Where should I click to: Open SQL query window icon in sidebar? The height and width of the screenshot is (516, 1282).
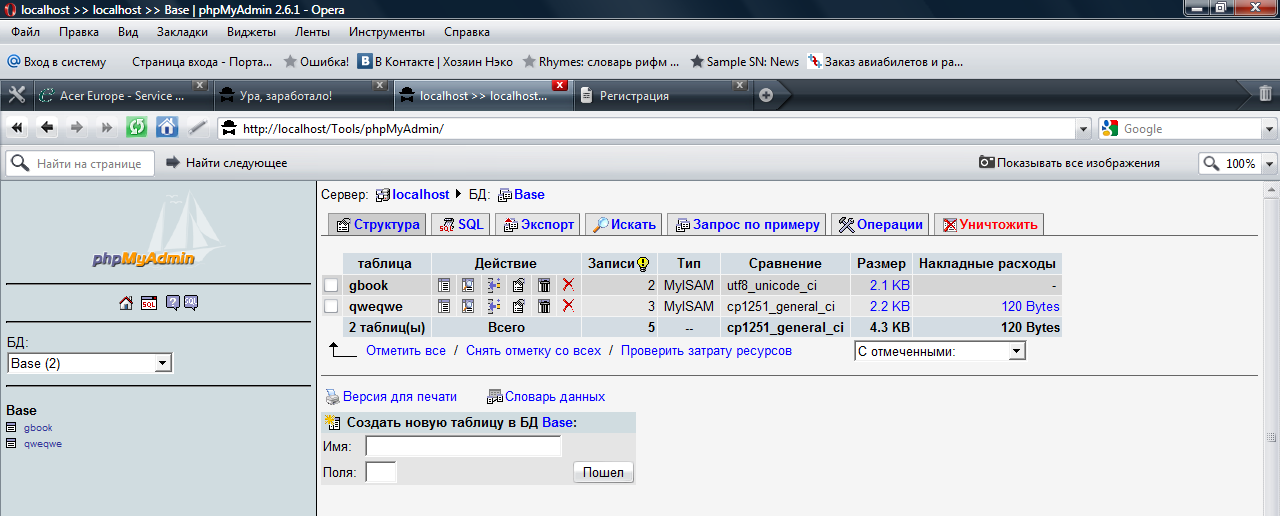point(148,302)
